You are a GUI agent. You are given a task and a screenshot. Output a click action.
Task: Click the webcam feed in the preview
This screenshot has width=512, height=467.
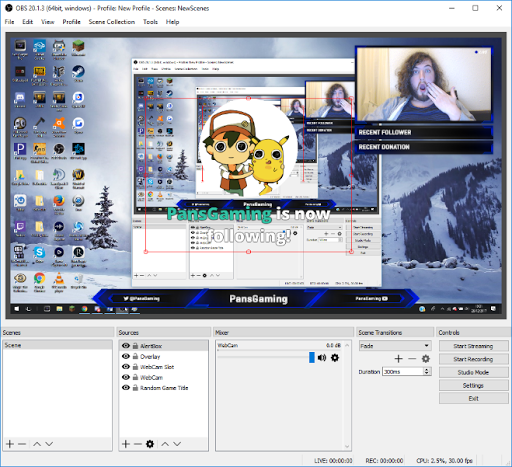(x=423, y=84)
